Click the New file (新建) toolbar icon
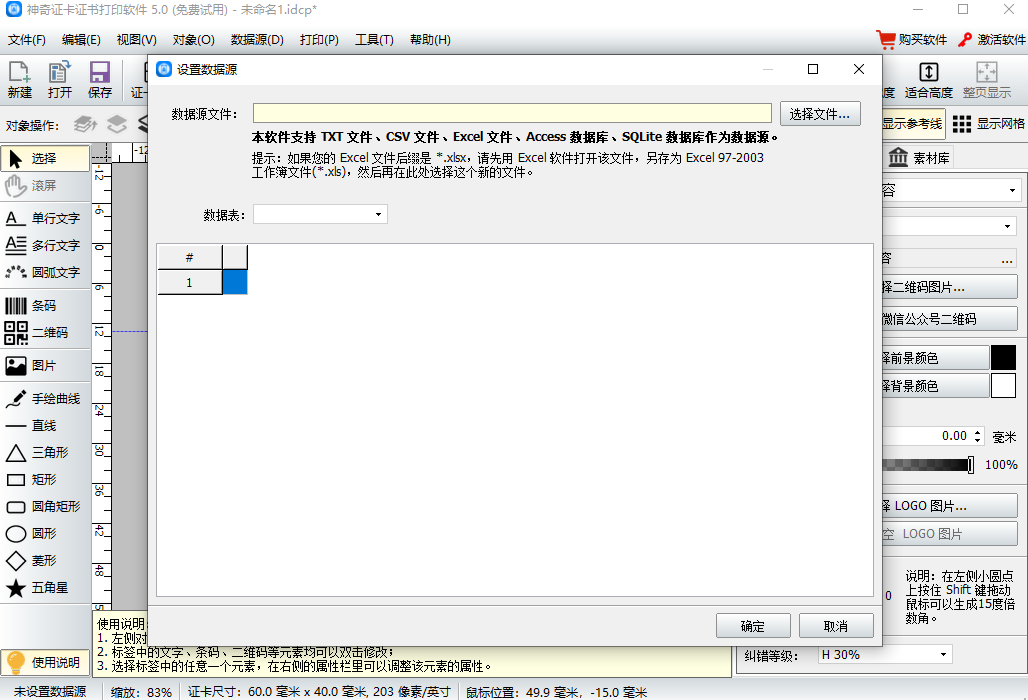This screenshot has height=700, width=1028. (x=19, y=80)
